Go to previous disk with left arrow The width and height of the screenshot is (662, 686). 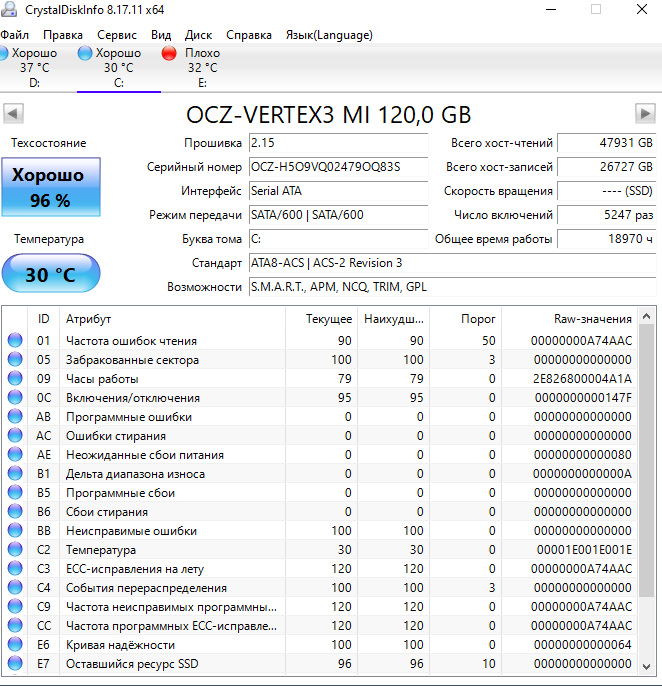(x=13, y=114)
